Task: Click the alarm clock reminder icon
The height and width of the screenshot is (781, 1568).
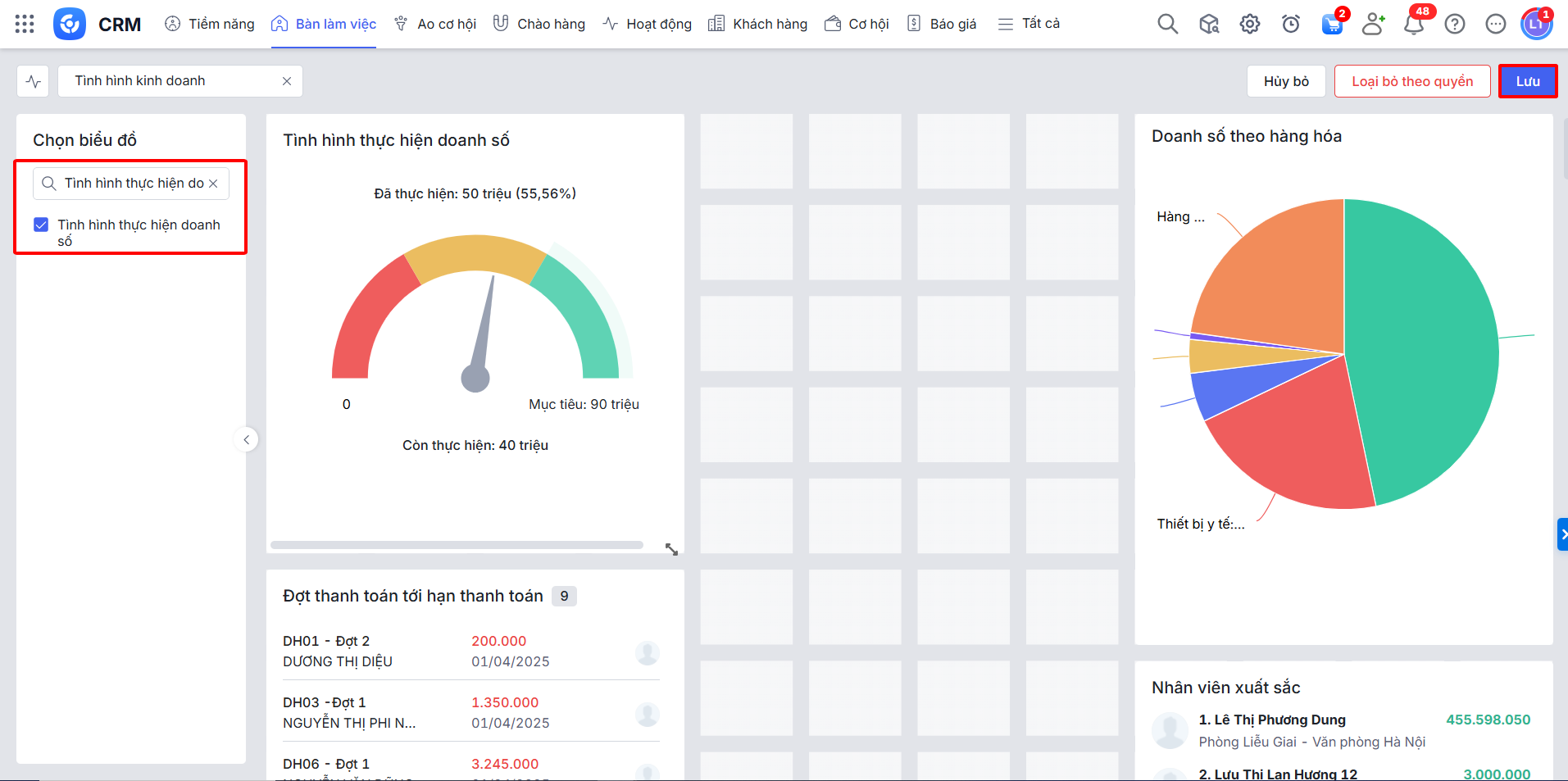Action: pyautogui.click(x=1290, y=24)
